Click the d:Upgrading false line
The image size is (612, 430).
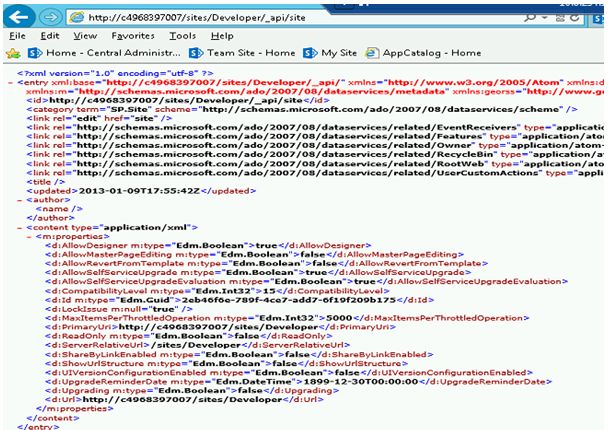(x=192, y=391)
